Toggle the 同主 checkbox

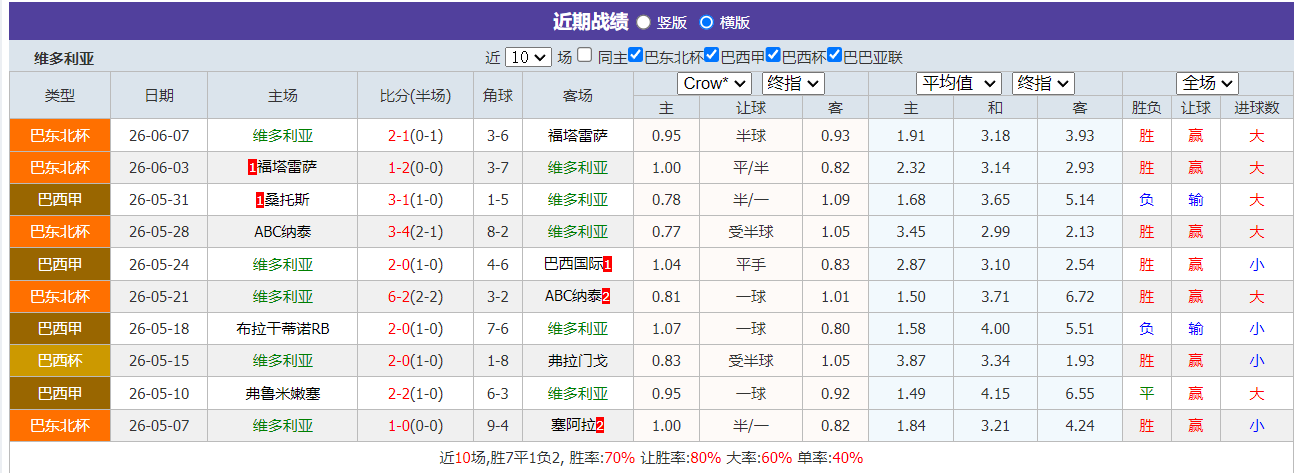(x=585, y=56)
